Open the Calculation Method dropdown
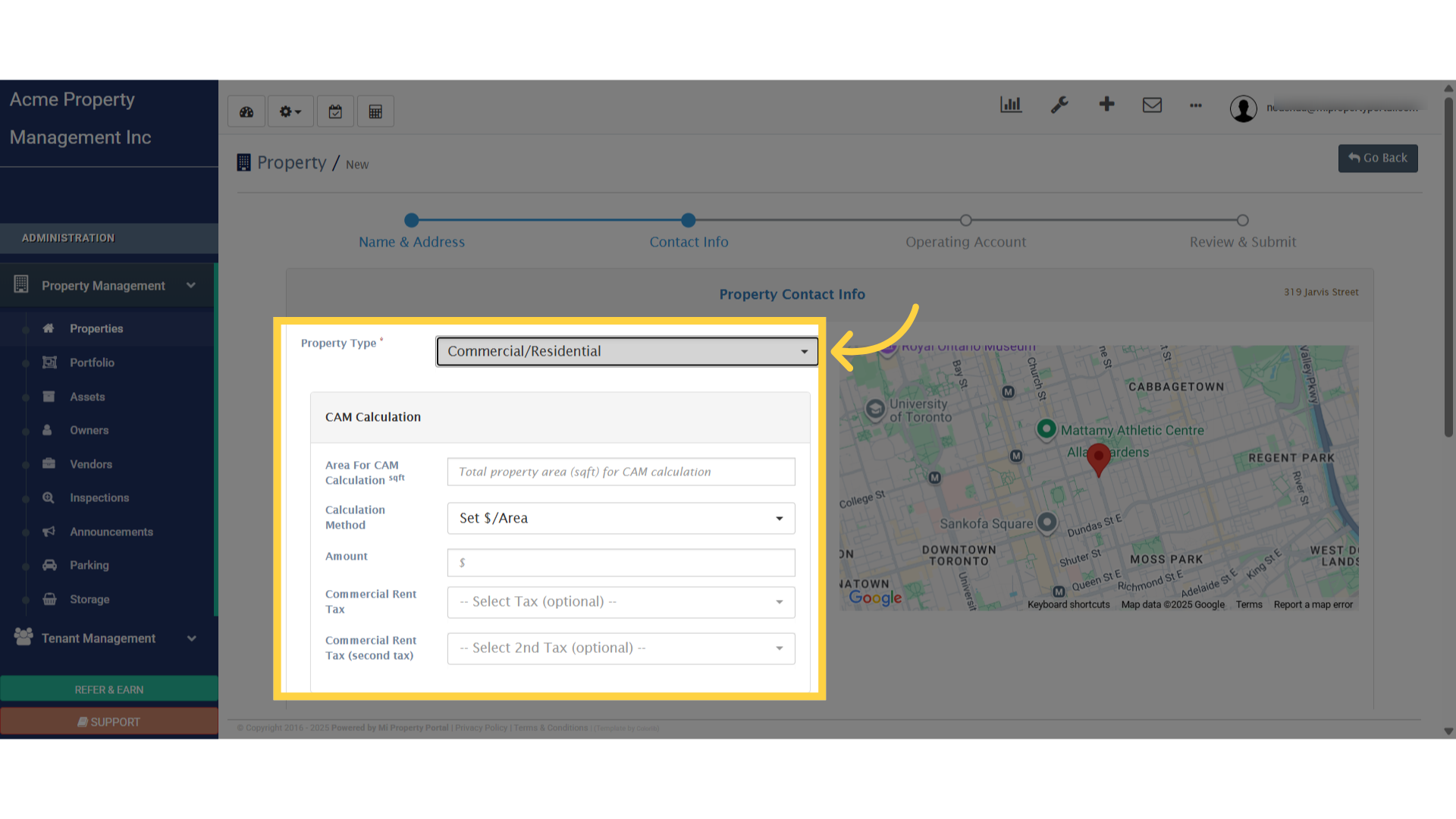Image resolution: width=1456 pixels, height=819 pixels. click(620, 518)
